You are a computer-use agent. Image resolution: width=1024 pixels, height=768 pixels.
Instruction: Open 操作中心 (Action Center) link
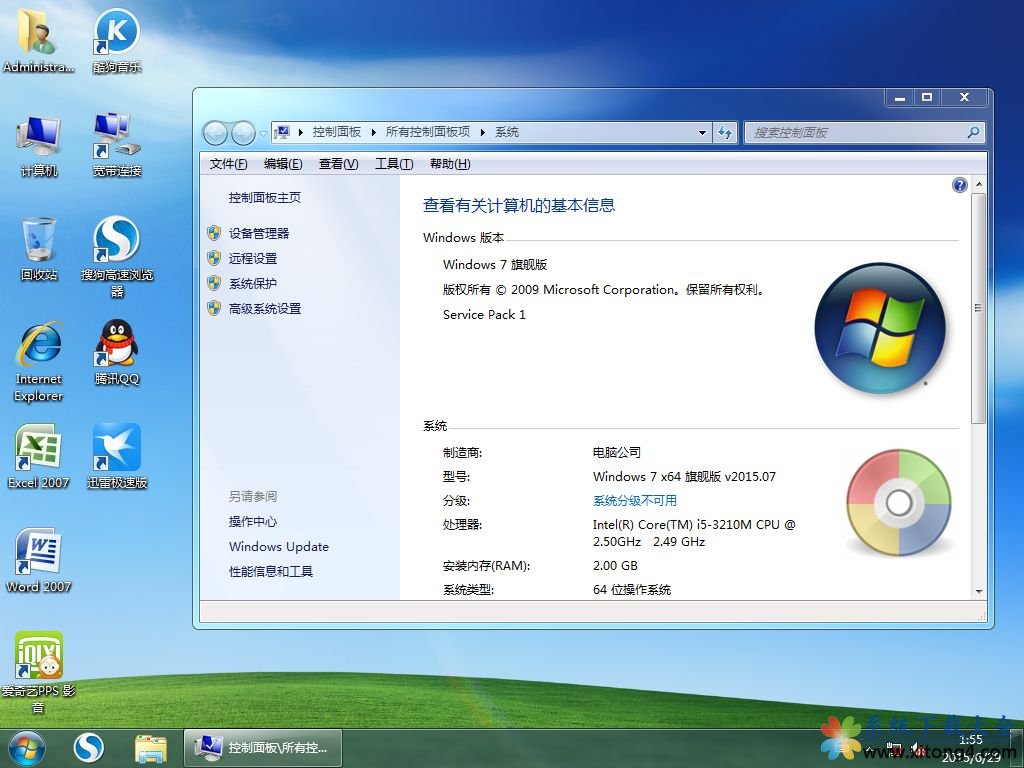pyautogui.click(x=253, y=521)
